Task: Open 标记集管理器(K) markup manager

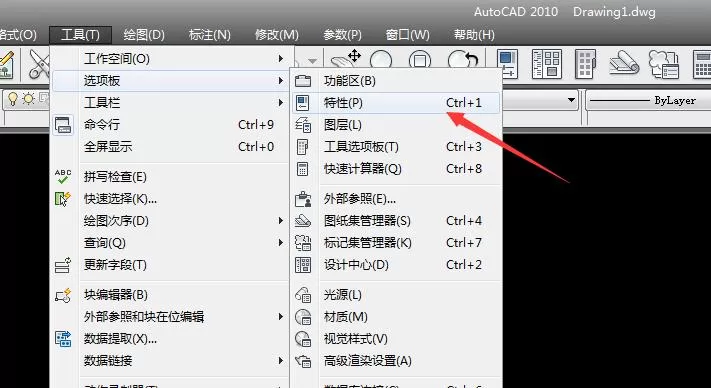Action: 396,243
